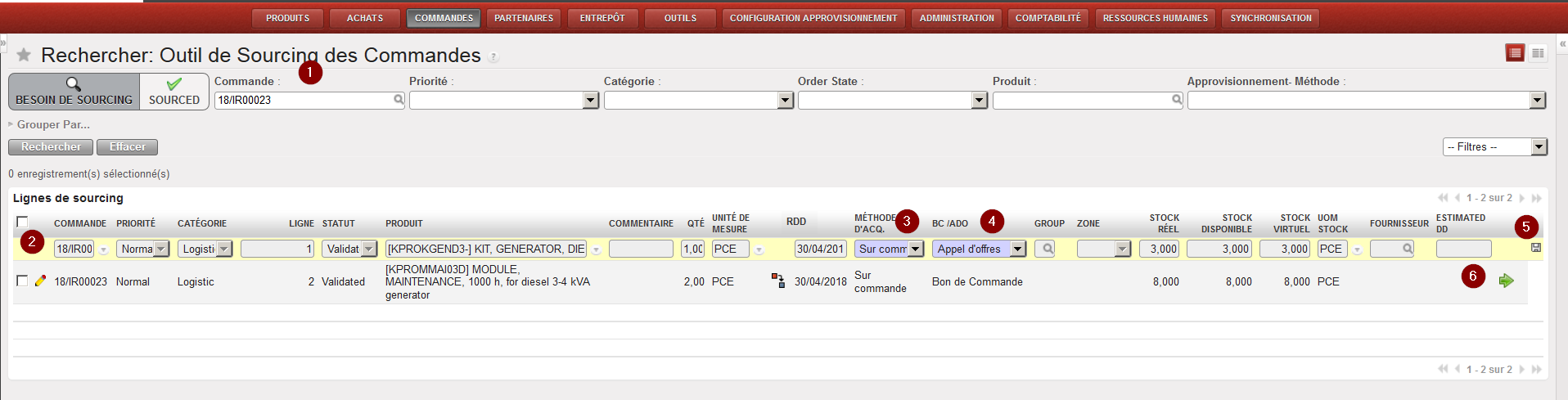Click the favorite star beside page title

24,55
